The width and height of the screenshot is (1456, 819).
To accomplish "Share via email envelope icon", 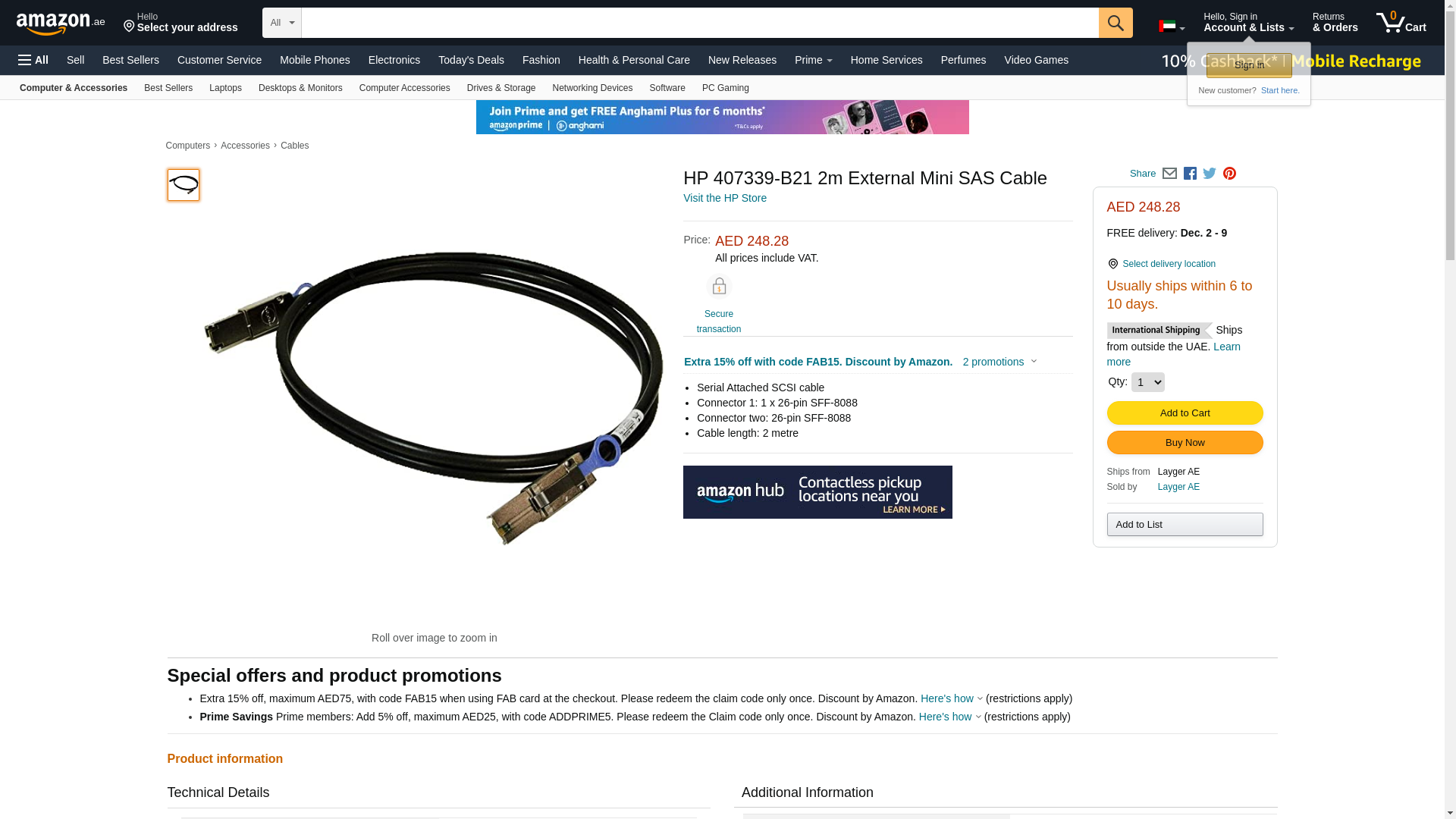I will coord(1169,174).
